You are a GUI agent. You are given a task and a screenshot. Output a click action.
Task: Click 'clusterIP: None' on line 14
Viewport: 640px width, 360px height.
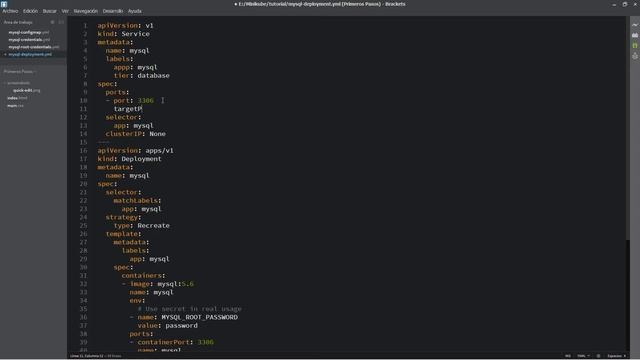[x=136, y=134]
